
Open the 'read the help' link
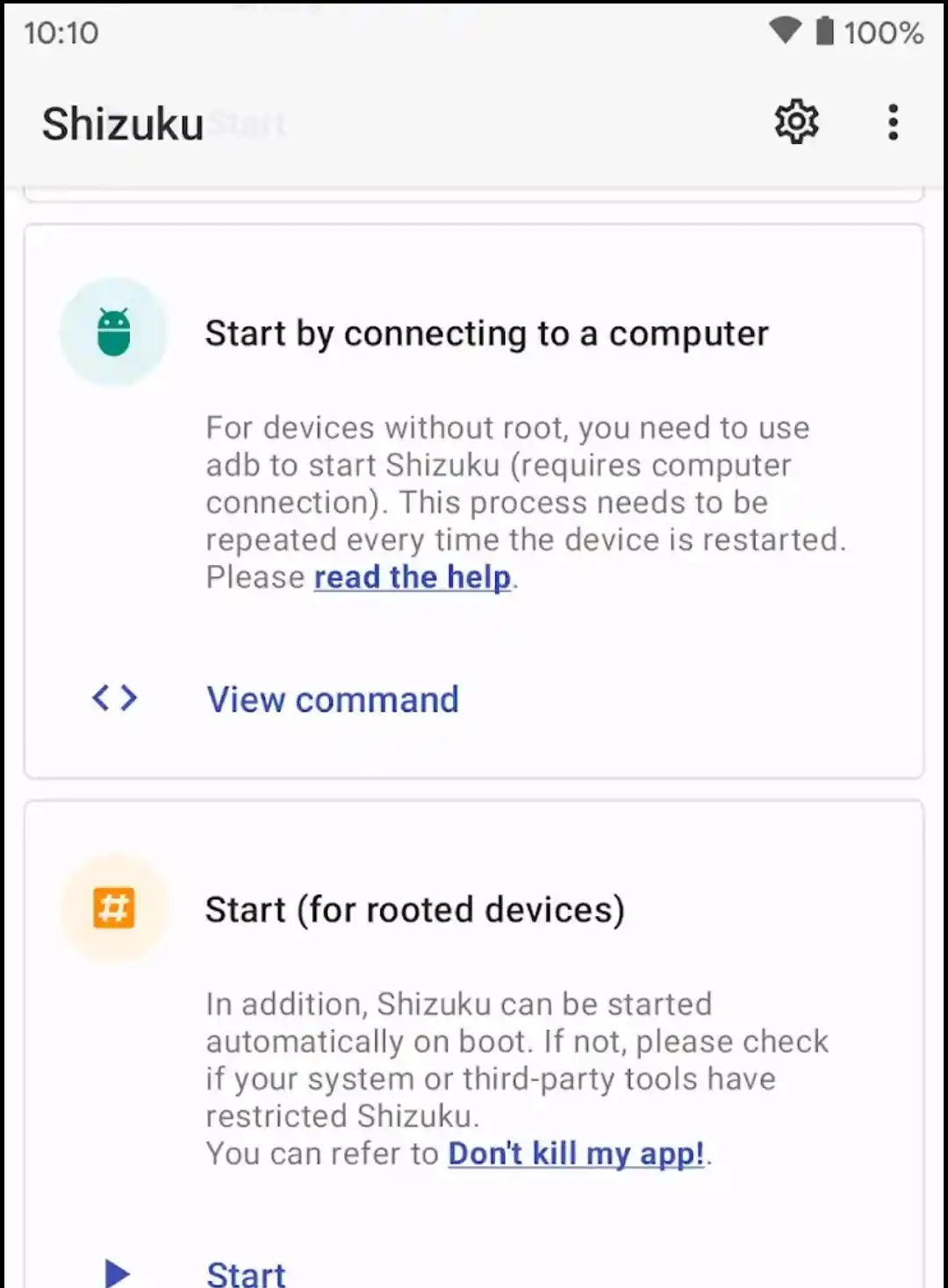click(x=412, y=577)
